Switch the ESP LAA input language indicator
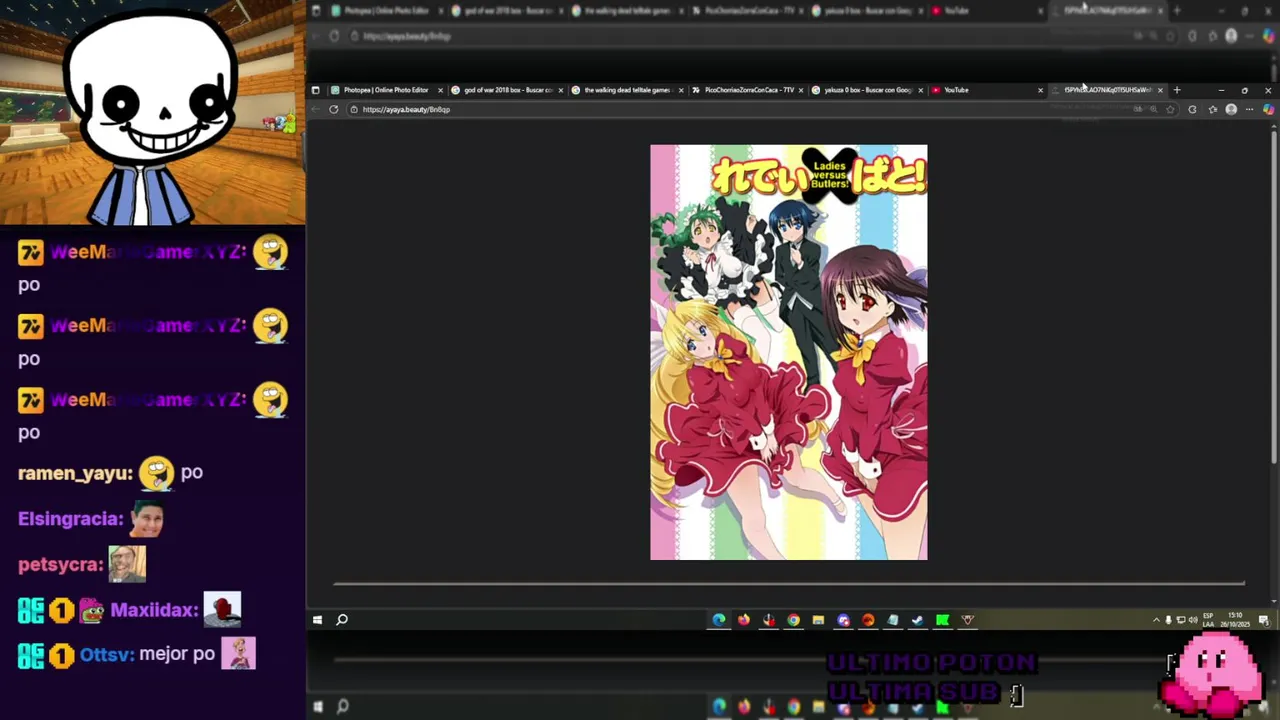 (1208, 620)
